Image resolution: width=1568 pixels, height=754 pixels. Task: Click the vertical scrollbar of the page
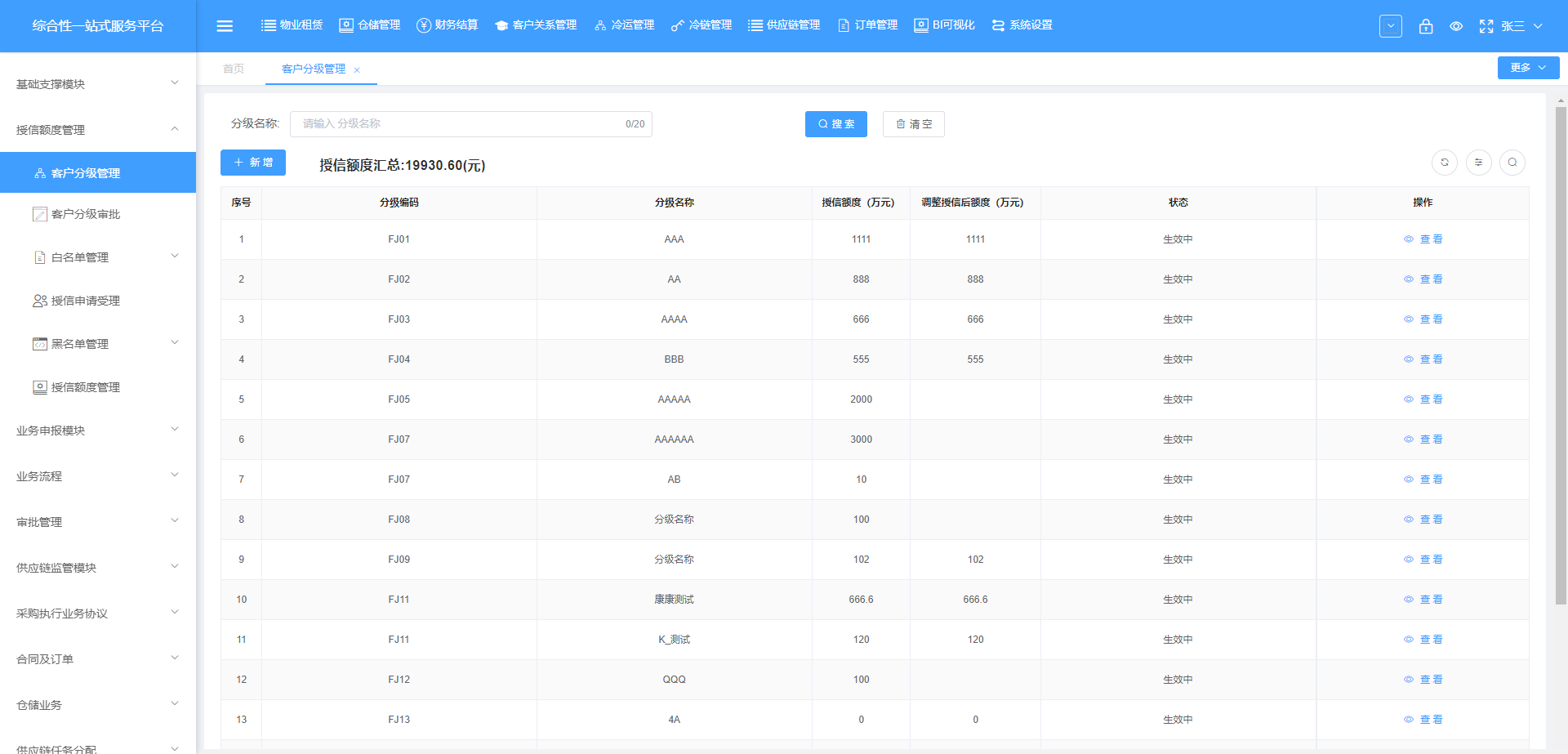pyautogui.click(x=1561, y=355)
